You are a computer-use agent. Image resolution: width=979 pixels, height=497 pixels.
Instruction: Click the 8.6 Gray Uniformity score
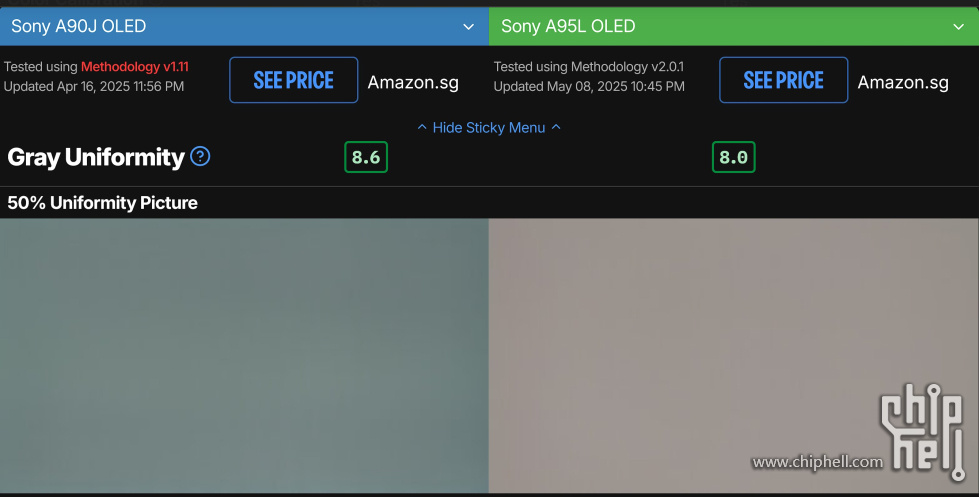(x=366, y=157)
